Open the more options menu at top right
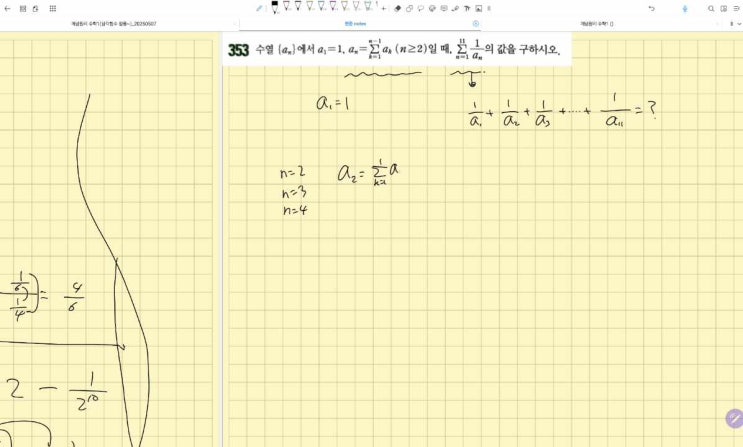Viewport: 743px width, 447px height. (735, 8)
